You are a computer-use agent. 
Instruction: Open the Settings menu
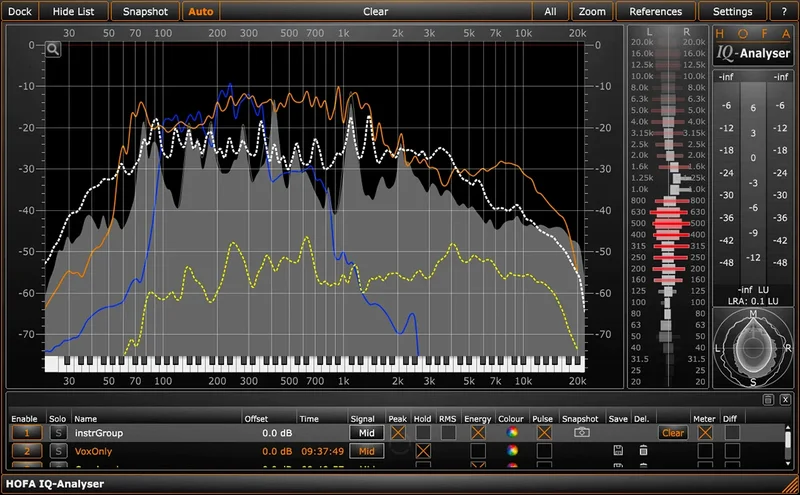click(x=732, y=11)
